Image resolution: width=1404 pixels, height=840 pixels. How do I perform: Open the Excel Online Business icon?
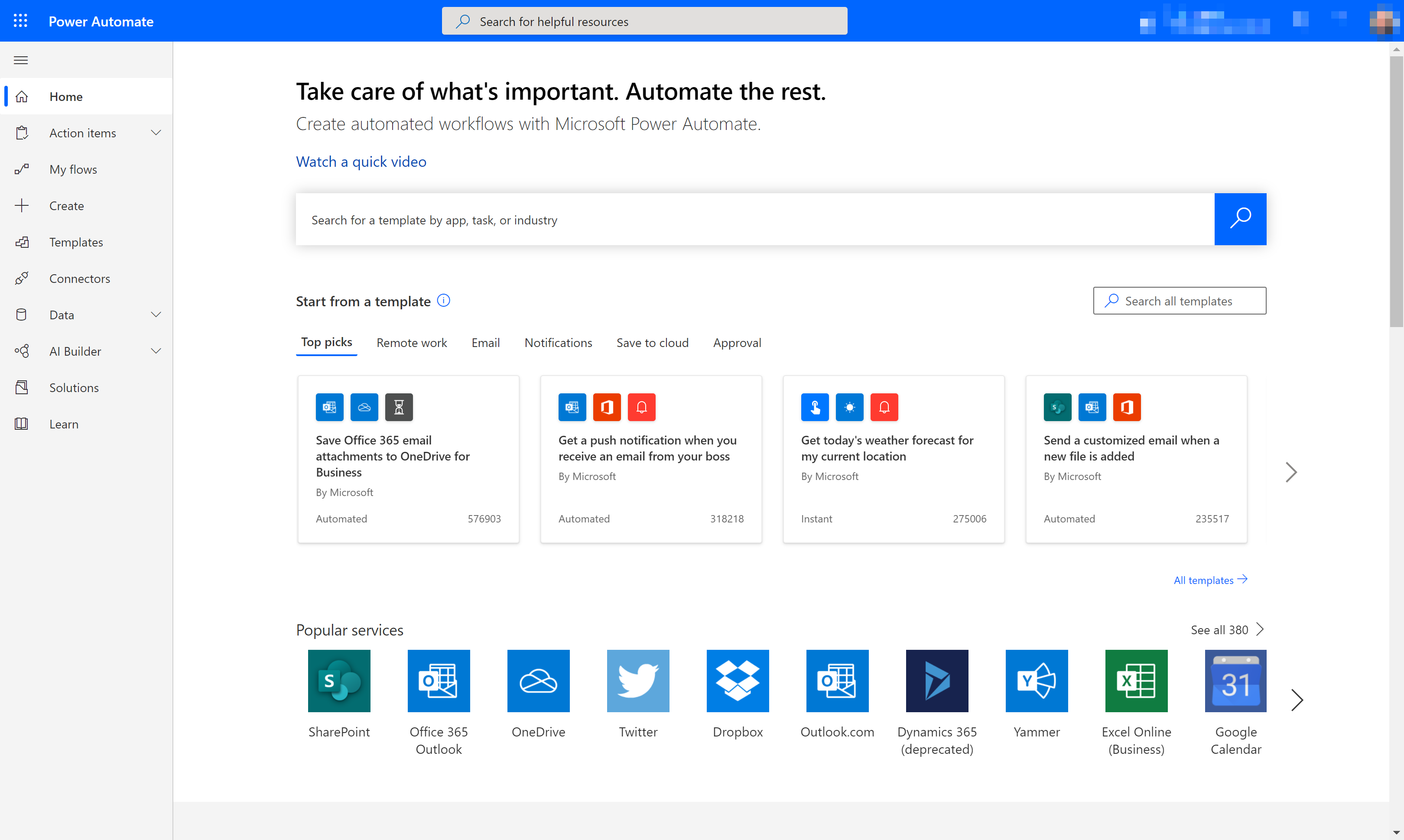pyautogui.click(x=1136, y=680)
